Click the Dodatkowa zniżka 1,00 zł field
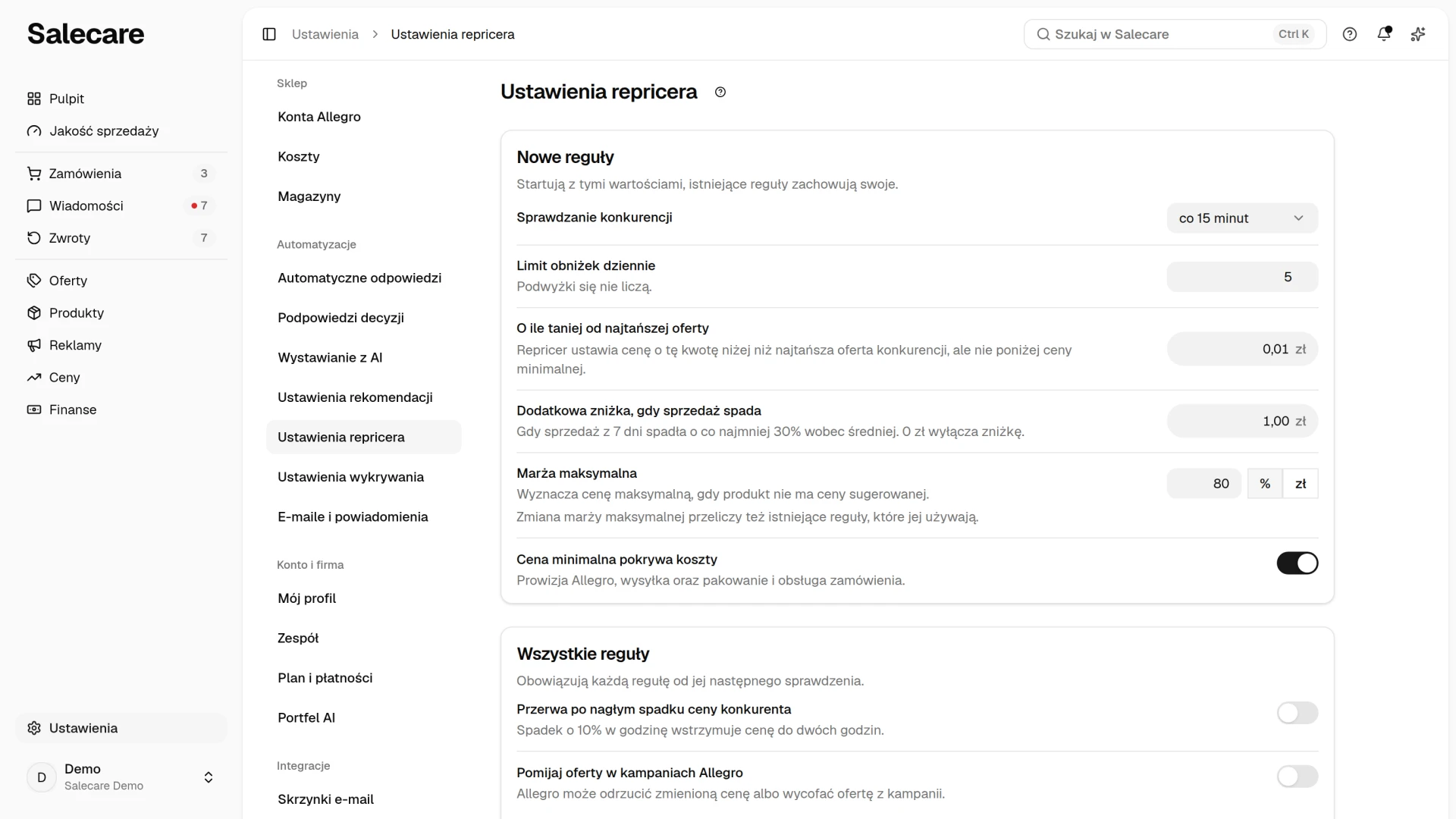The width and height of the screenshot is (1456, 819). pyautogui.click(x=1242, y=421)
